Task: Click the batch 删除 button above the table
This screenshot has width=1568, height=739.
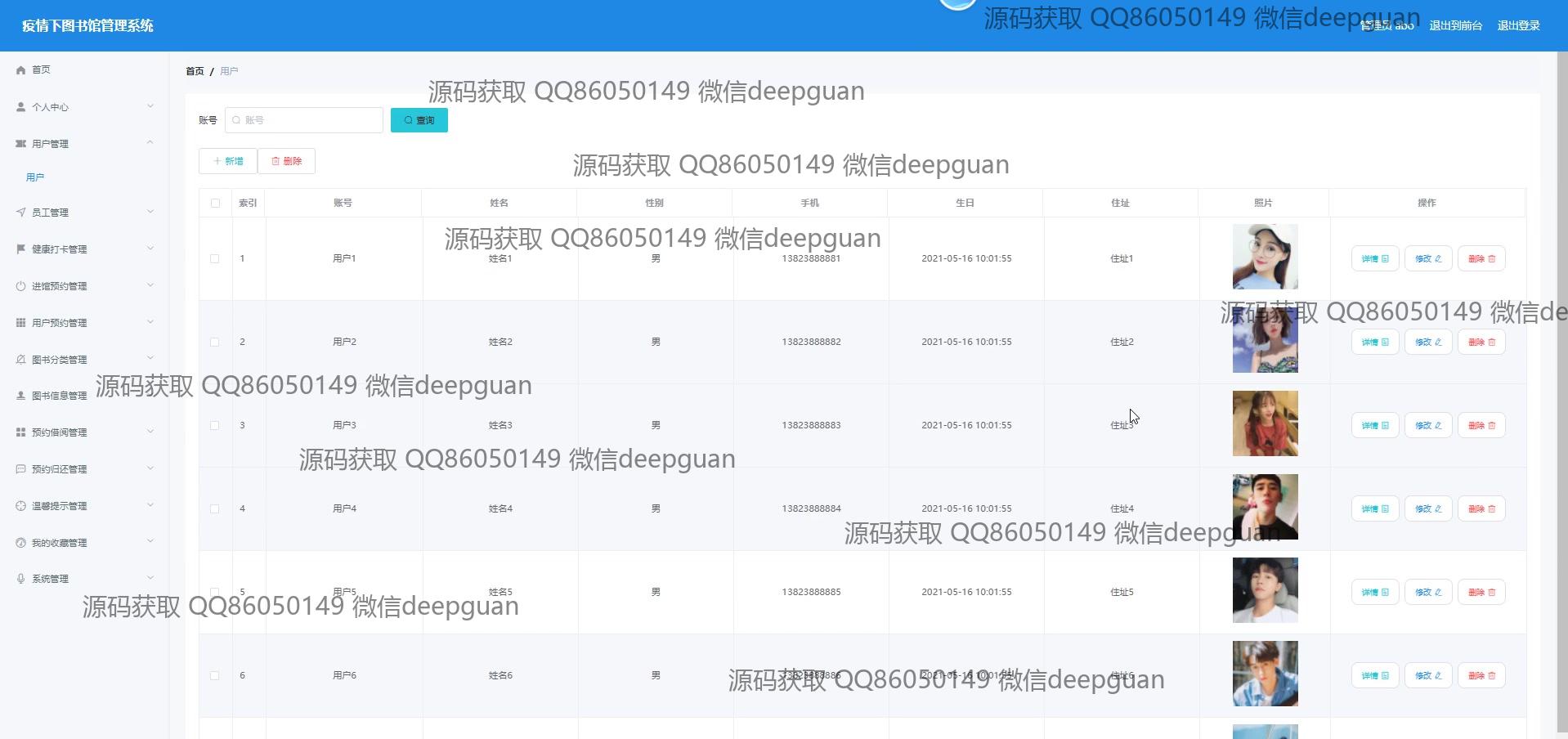Action: (287, 161)
